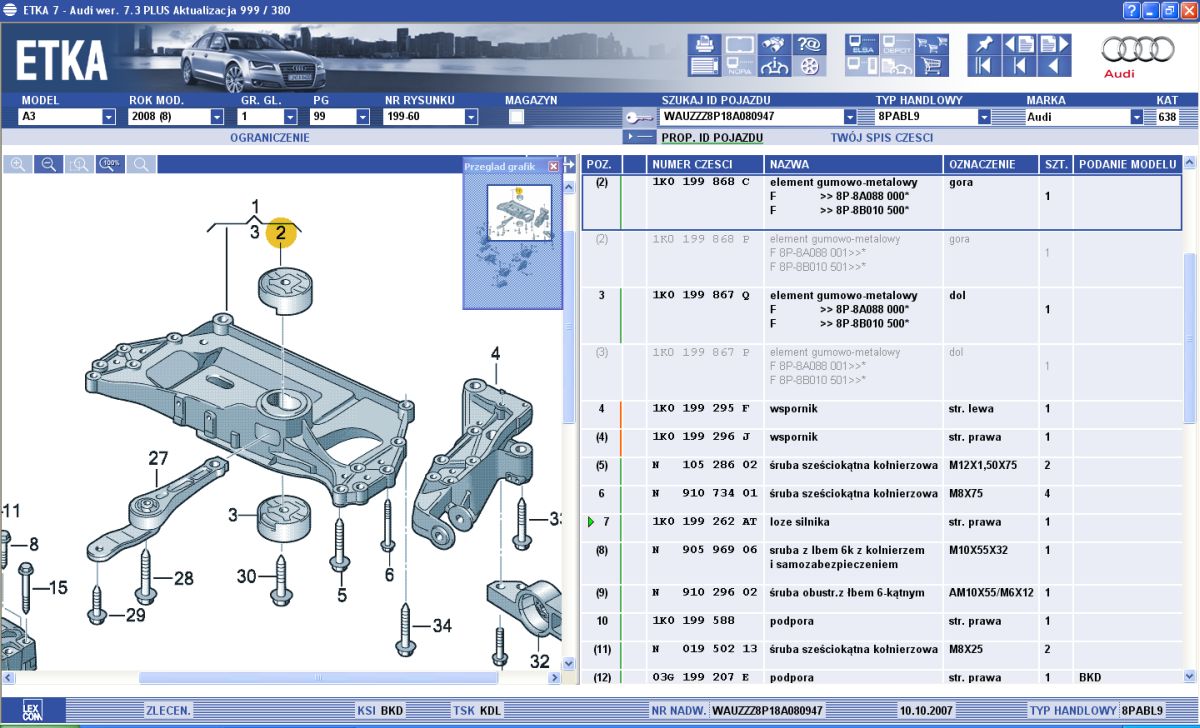This screenshot has height=728, width=1200.
Task: Click the key icon beside vehicle ID
Action: (638, 117)
